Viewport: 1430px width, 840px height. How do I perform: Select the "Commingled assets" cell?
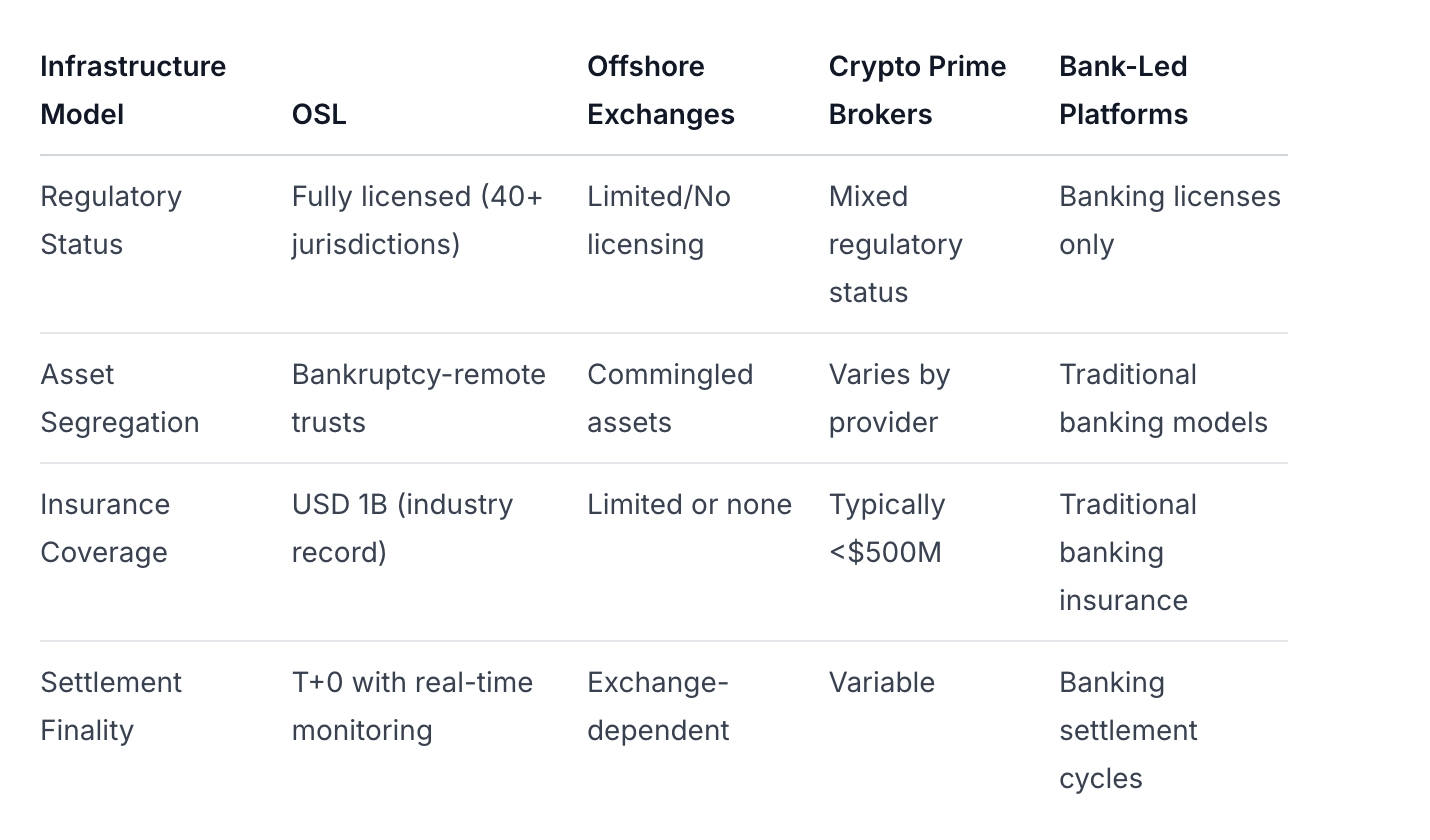670,398
